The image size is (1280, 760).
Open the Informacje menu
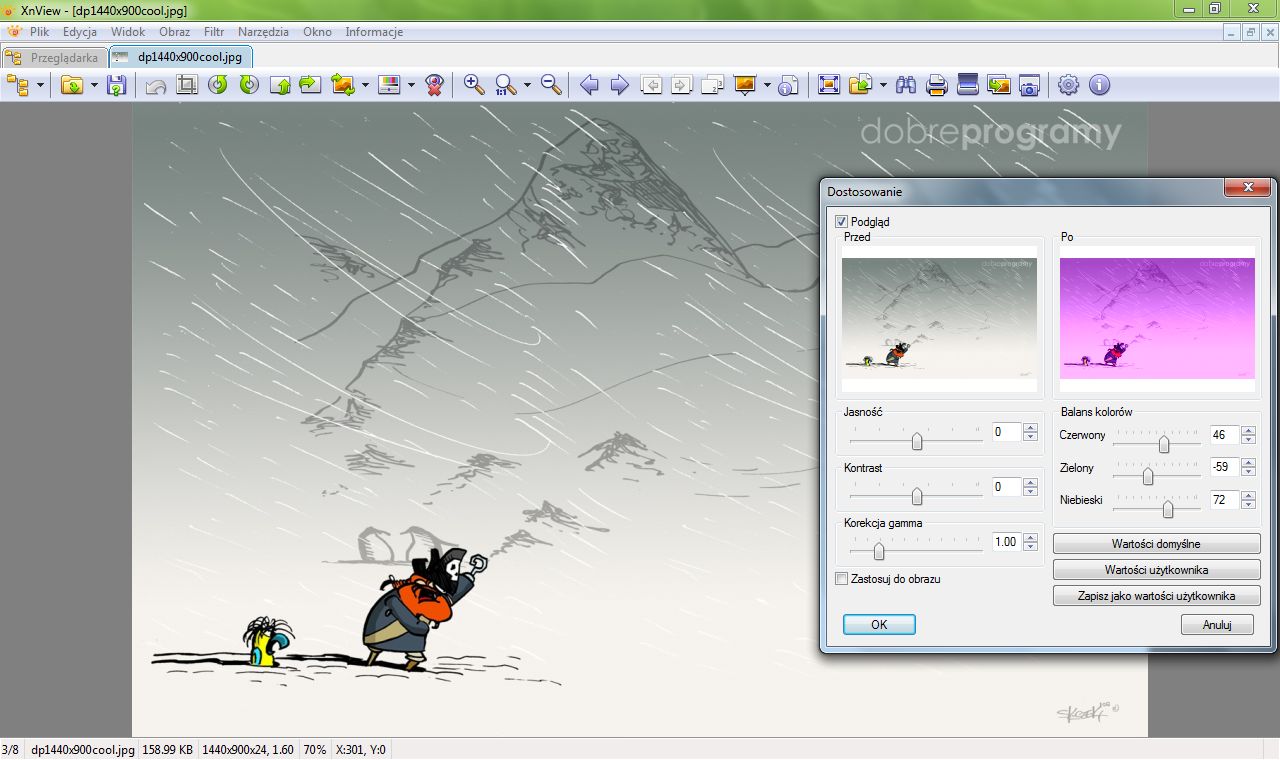click(374, 32)
